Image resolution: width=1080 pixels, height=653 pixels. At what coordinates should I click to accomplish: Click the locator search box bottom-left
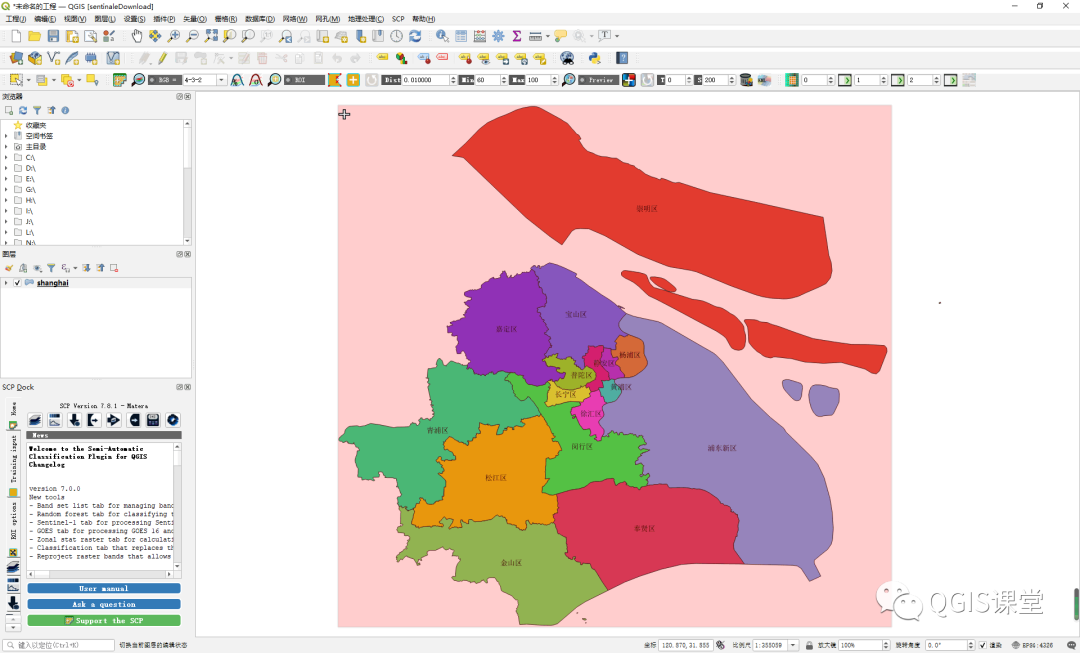tap(59, 645)
